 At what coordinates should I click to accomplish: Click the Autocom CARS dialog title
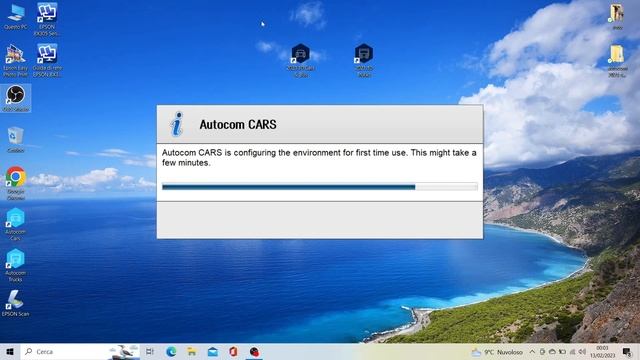click(x=238, y=124)
